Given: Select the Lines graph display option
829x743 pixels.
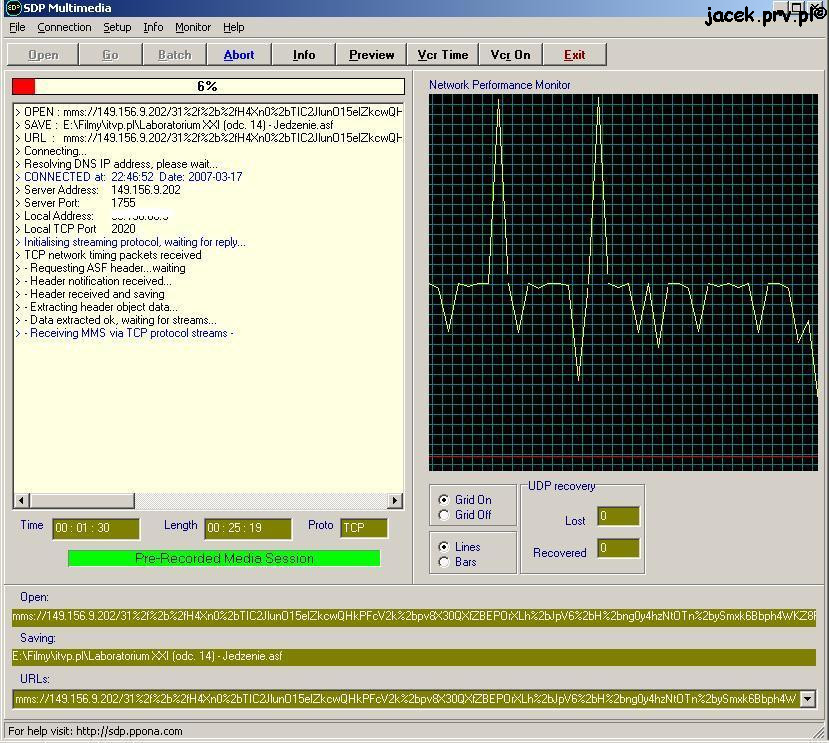Looking at the screenshot, I should (445, 547).
